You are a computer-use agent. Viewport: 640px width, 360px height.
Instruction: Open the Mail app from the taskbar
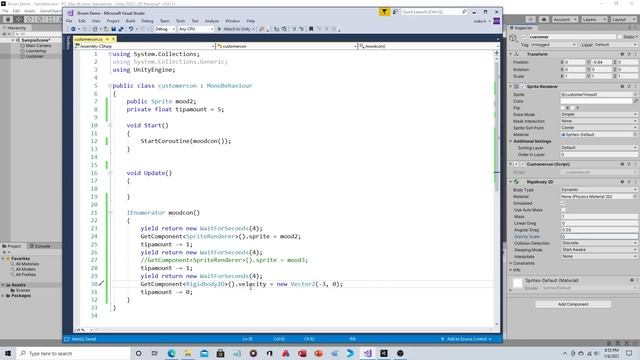click(204, 353)
